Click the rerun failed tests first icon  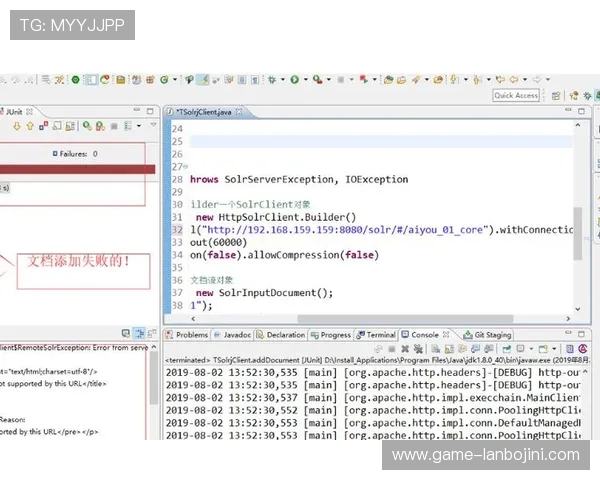coord(100,126)
